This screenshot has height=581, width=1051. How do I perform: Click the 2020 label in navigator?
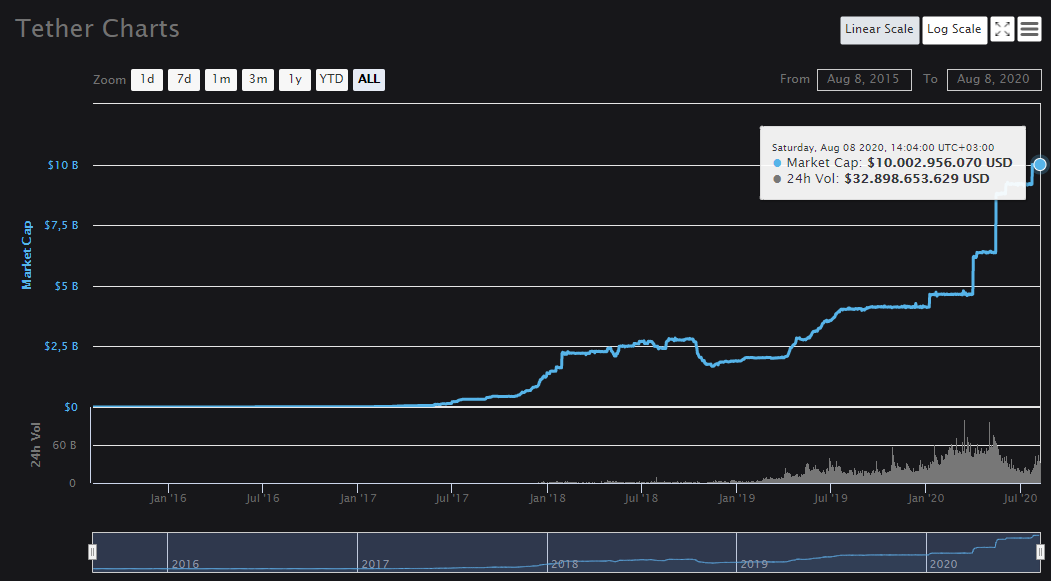tap(943, 564)
